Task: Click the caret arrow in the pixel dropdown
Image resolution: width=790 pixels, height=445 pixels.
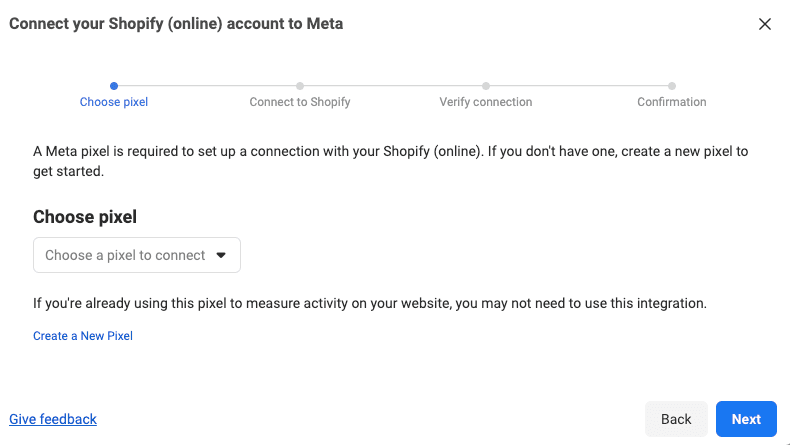Action: 221,255
